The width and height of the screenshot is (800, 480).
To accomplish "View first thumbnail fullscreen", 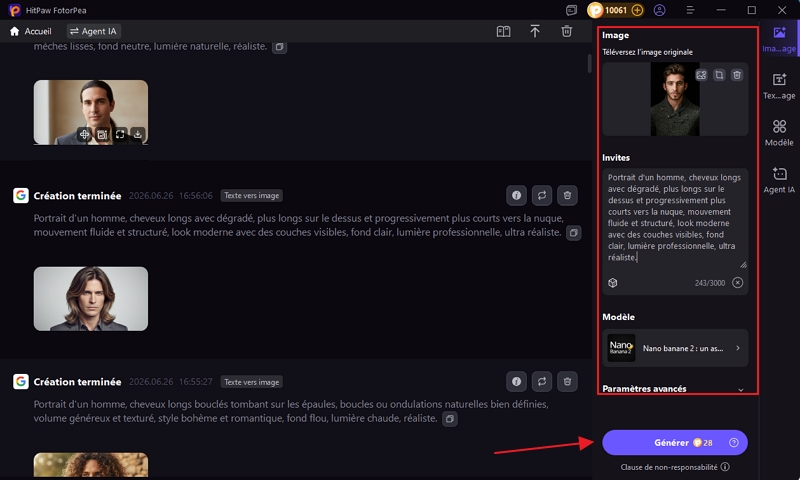I will tap(120, 135).
